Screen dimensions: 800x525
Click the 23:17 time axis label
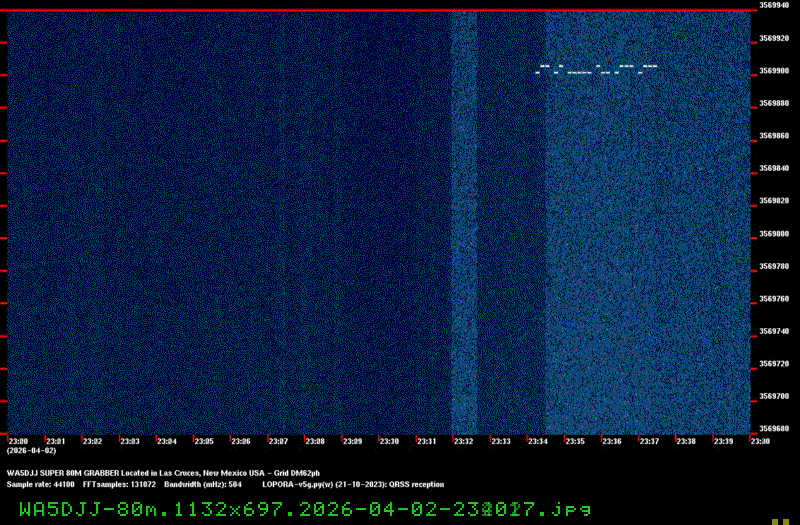tap(649, 441)
